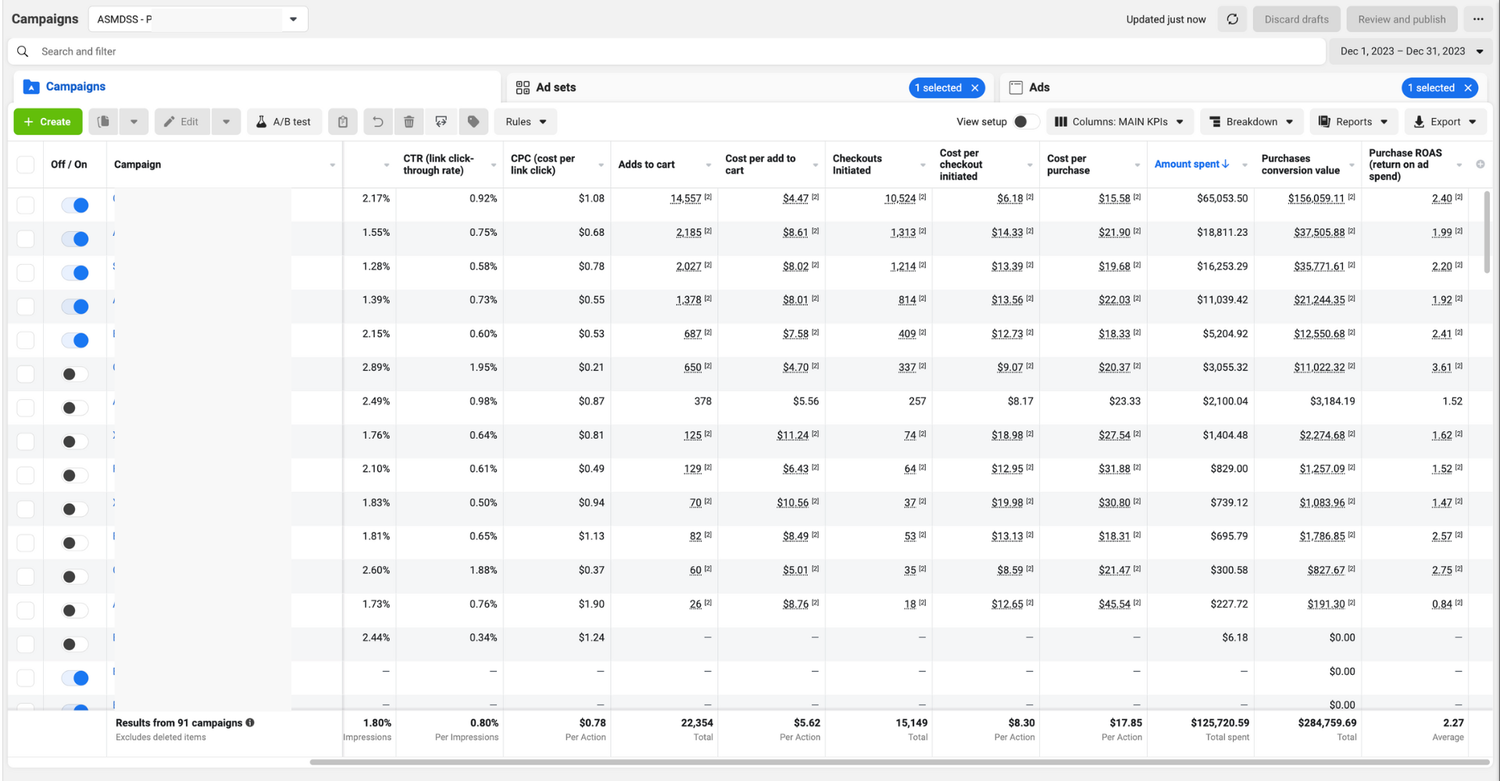
Task: Click the clipboard test results icon
Action: click(x=343, y=122)
